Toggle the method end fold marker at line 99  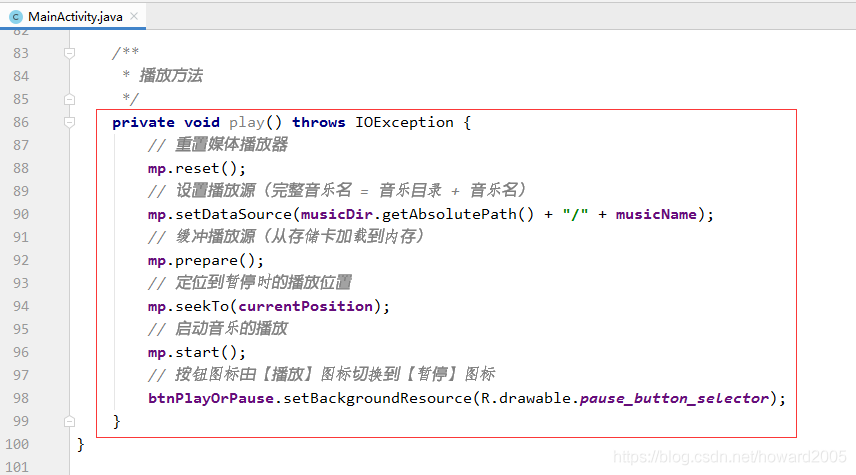point(69,421)
